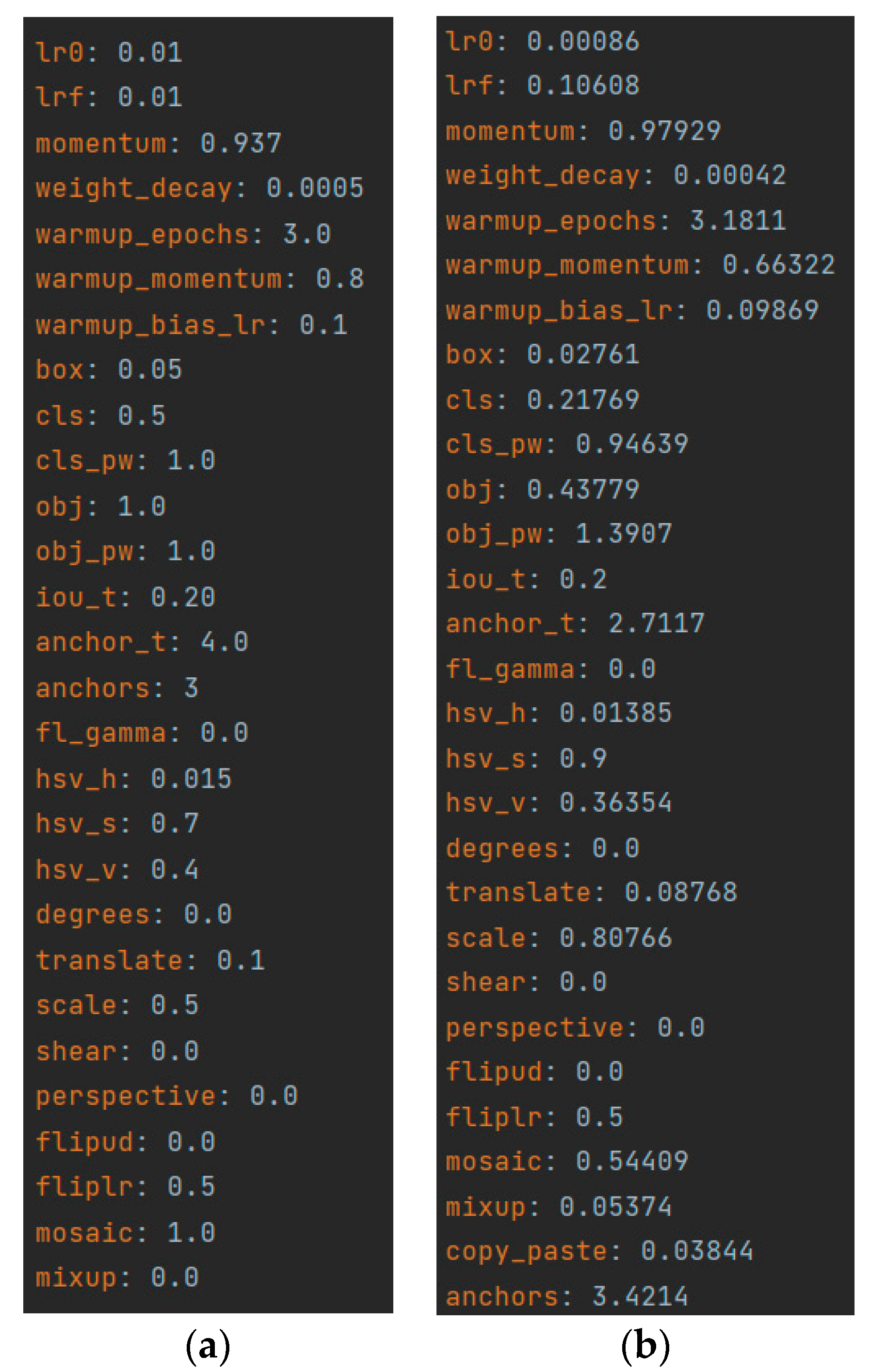Select the translate value 0.08768

click(x=680, y=892)
